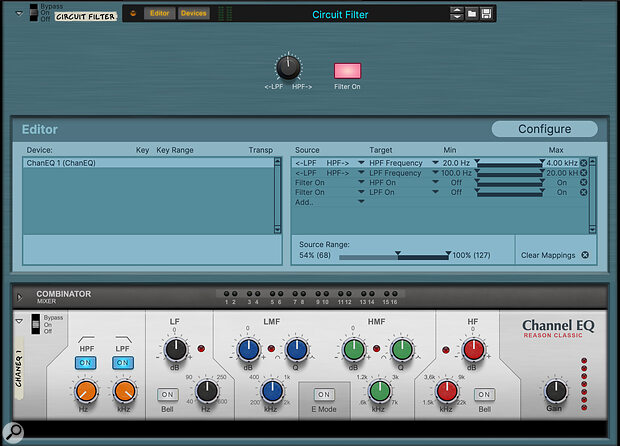The image size is (620, 446).
Task: Click the 4.00 kHz max value
Action: 562,163
